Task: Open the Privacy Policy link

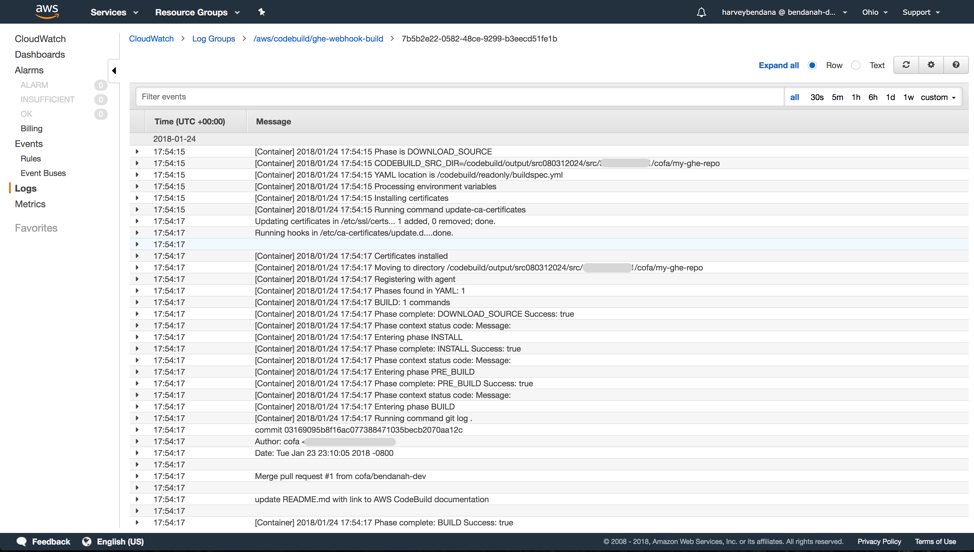Action: click(879, 541)
